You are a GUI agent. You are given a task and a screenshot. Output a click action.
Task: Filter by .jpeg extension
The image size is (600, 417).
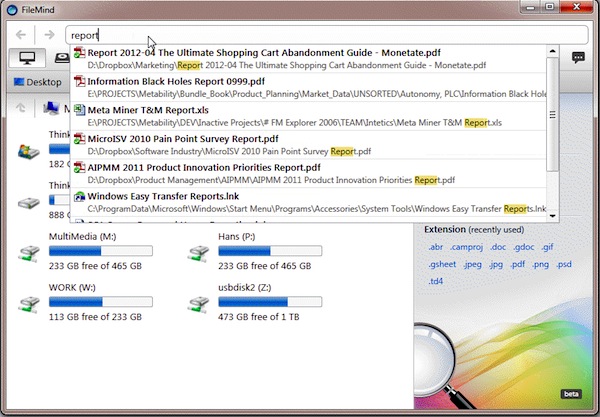[473, 264]
